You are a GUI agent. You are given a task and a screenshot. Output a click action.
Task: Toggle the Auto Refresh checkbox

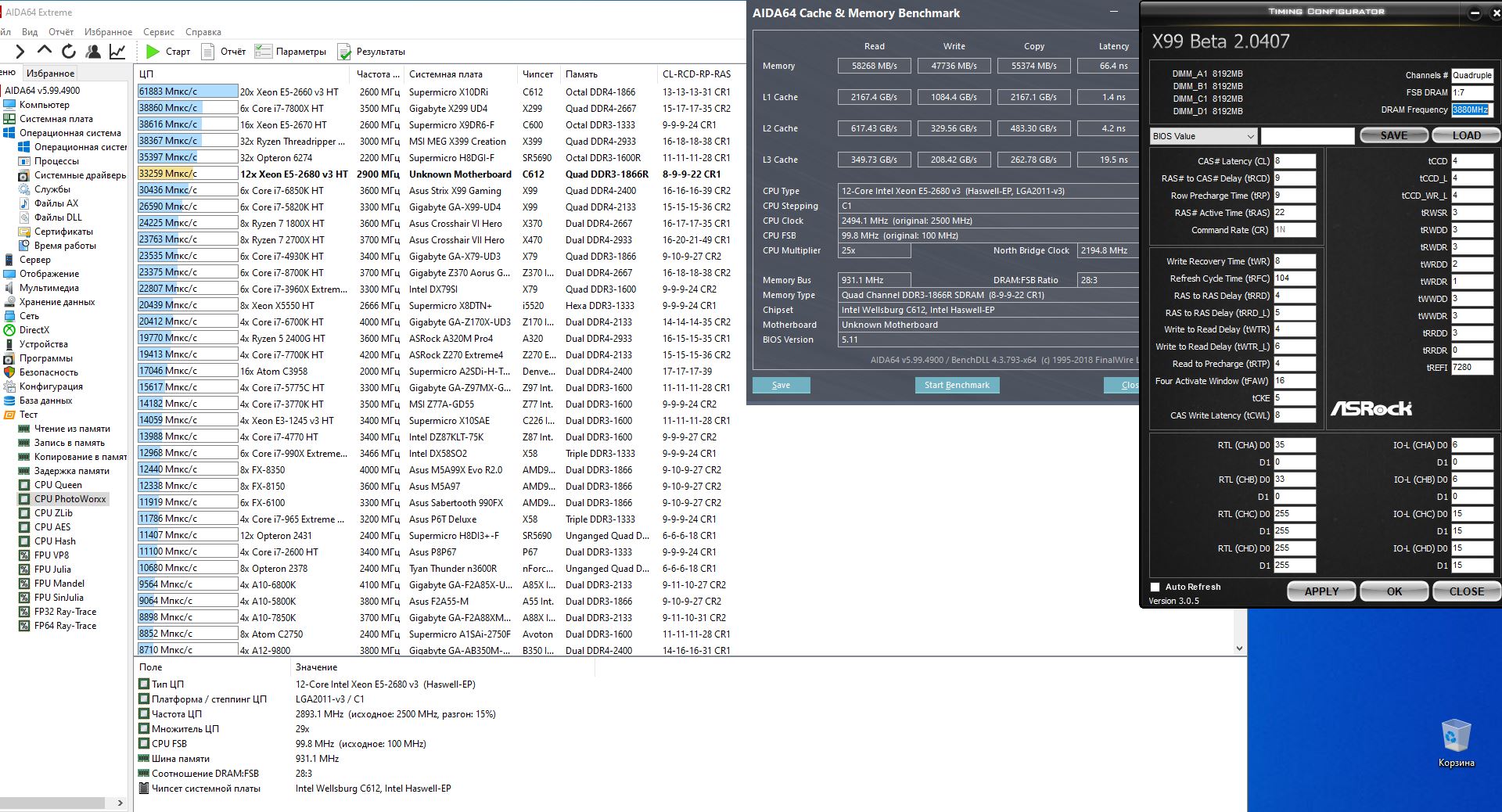1155,587
